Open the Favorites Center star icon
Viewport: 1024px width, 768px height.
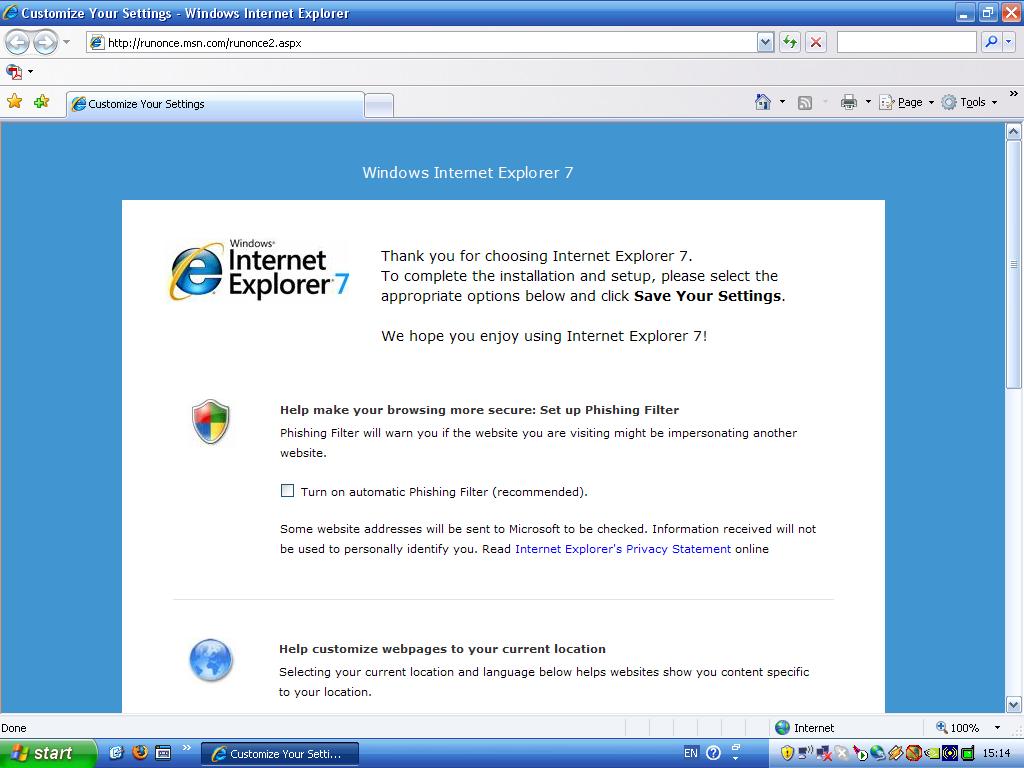tap(14, 101)
